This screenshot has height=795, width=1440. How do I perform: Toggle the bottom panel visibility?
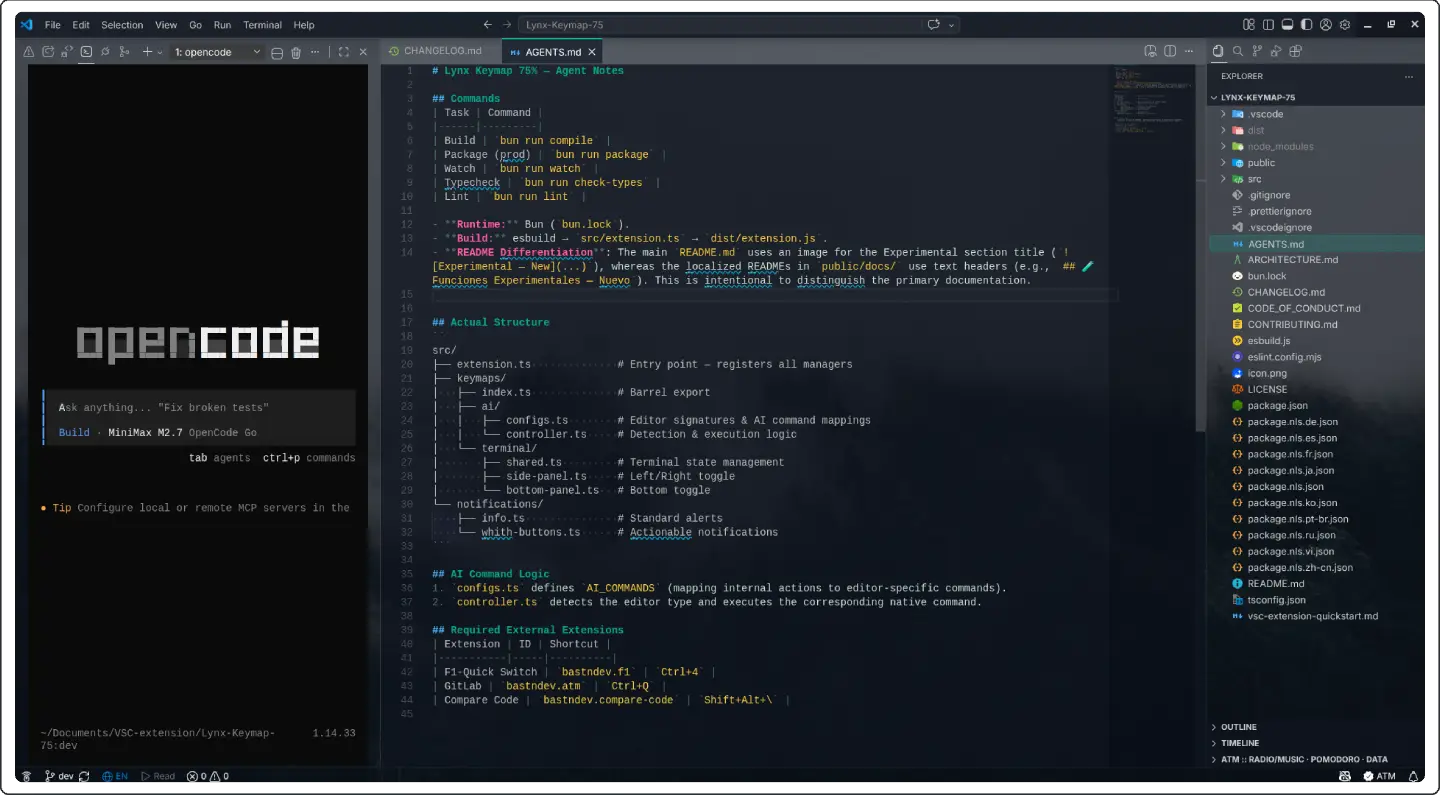coord(1287,25)
